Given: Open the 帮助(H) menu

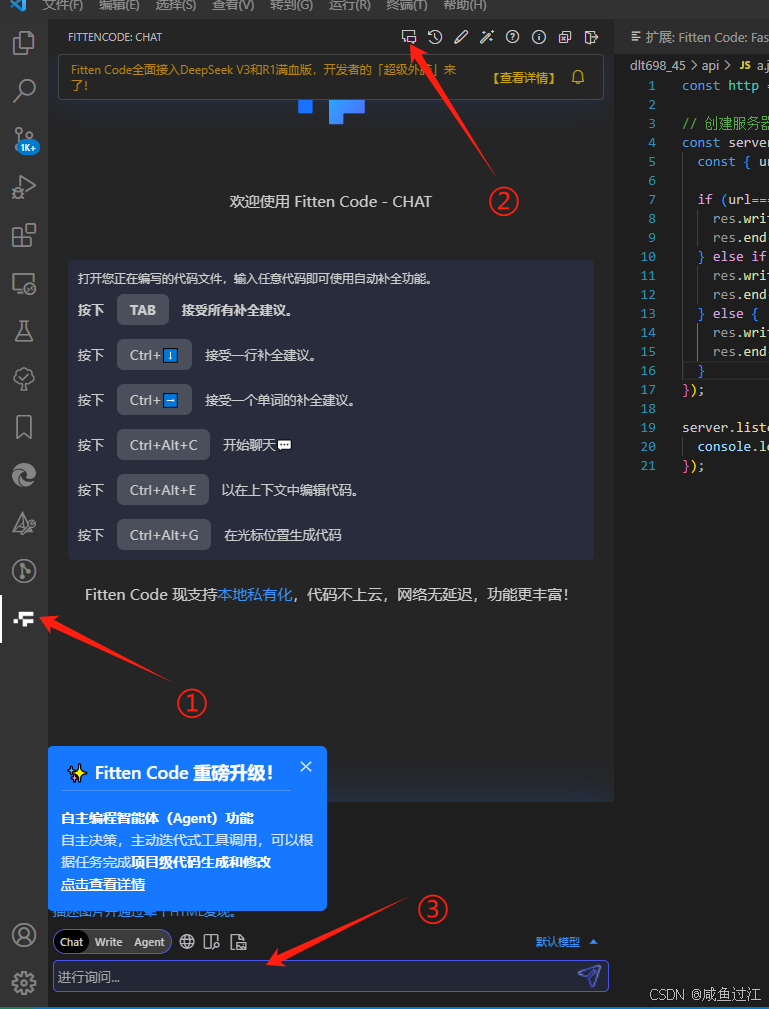Looking at the screenshot, I should pyautogui.click(x=465, y=5).
